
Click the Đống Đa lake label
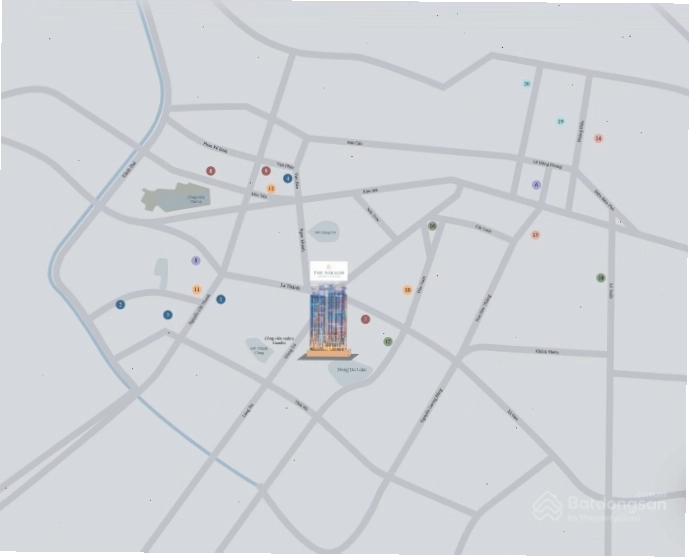click(x=352, y=370)
